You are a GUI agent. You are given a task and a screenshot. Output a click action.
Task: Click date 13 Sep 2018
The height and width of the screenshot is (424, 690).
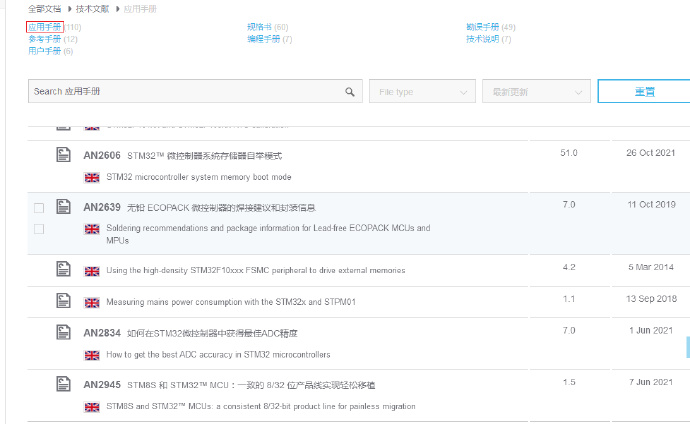pyautogui.click(x=651, y=299)
